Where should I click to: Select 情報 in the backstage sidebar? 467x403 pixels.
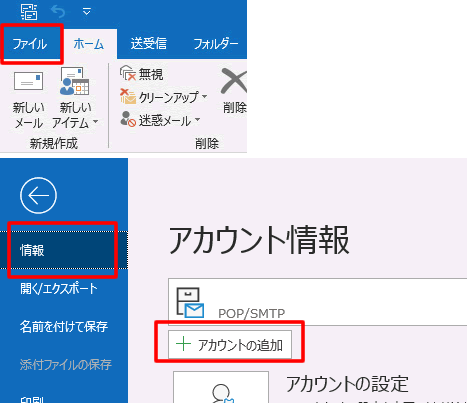[x=64, y=250]
